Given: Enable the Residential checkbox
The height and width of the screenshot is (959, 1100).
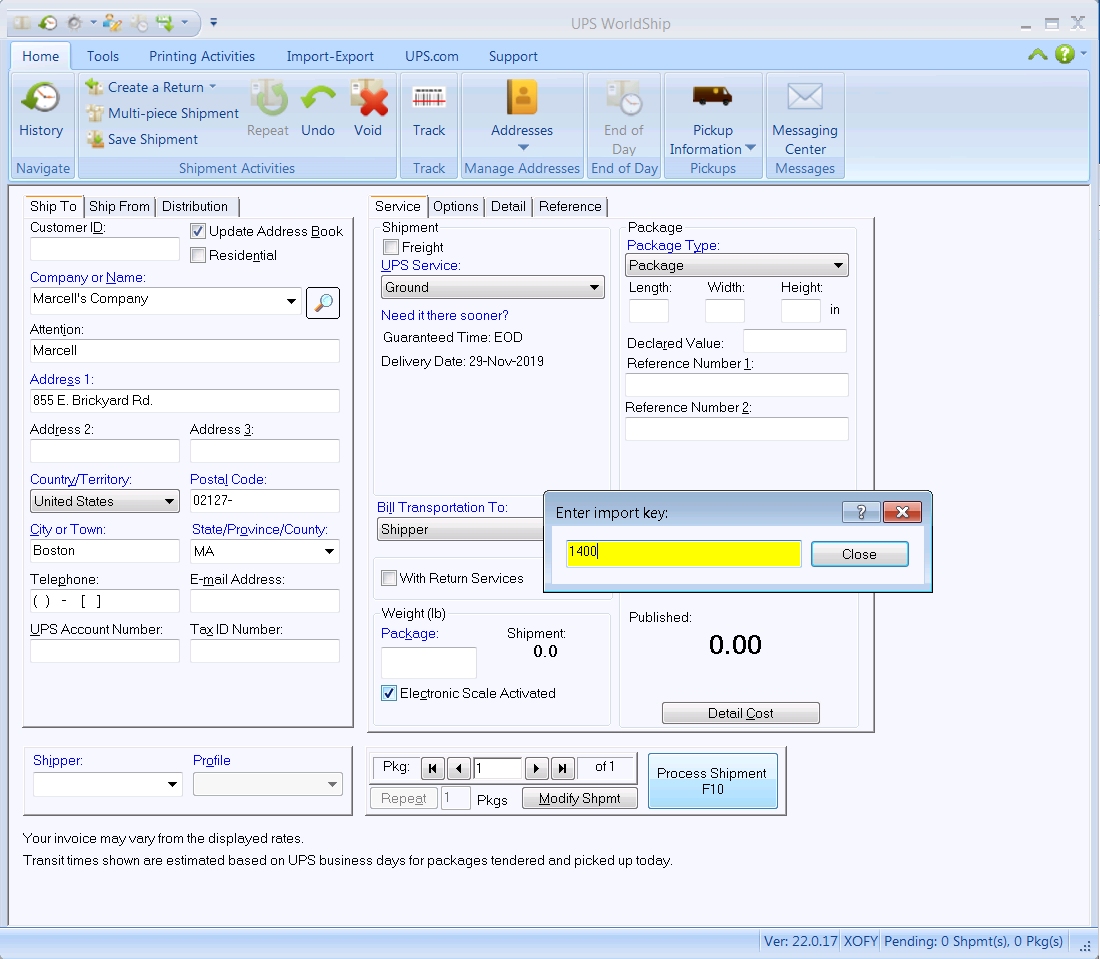Looking at the screenshot, I should tap(198, 255).
